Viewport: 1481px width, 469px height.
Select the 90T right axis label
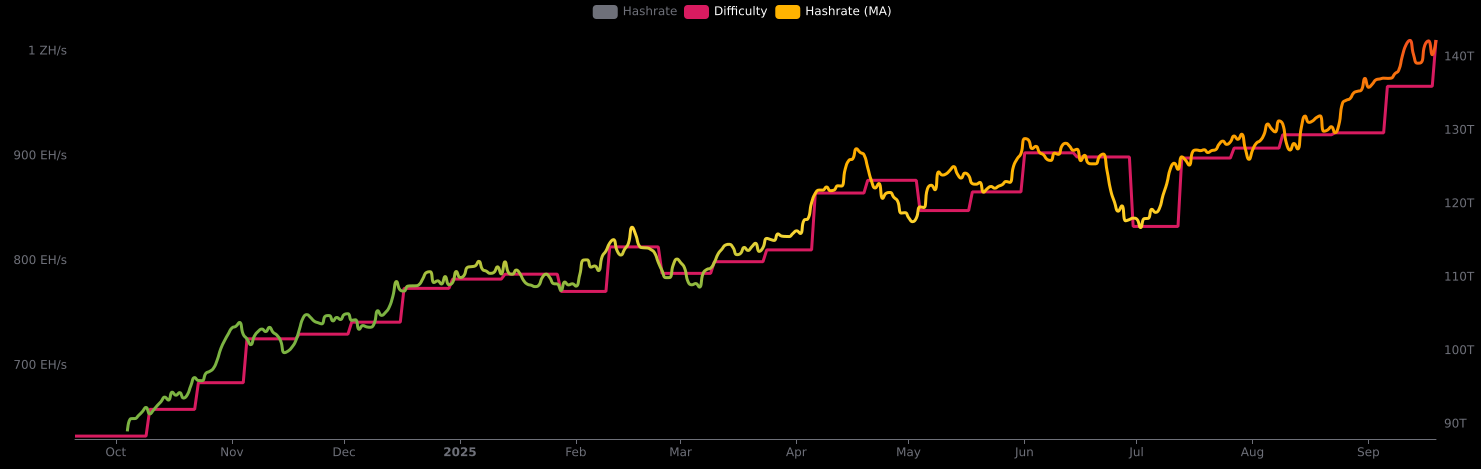click(1455, 424)
